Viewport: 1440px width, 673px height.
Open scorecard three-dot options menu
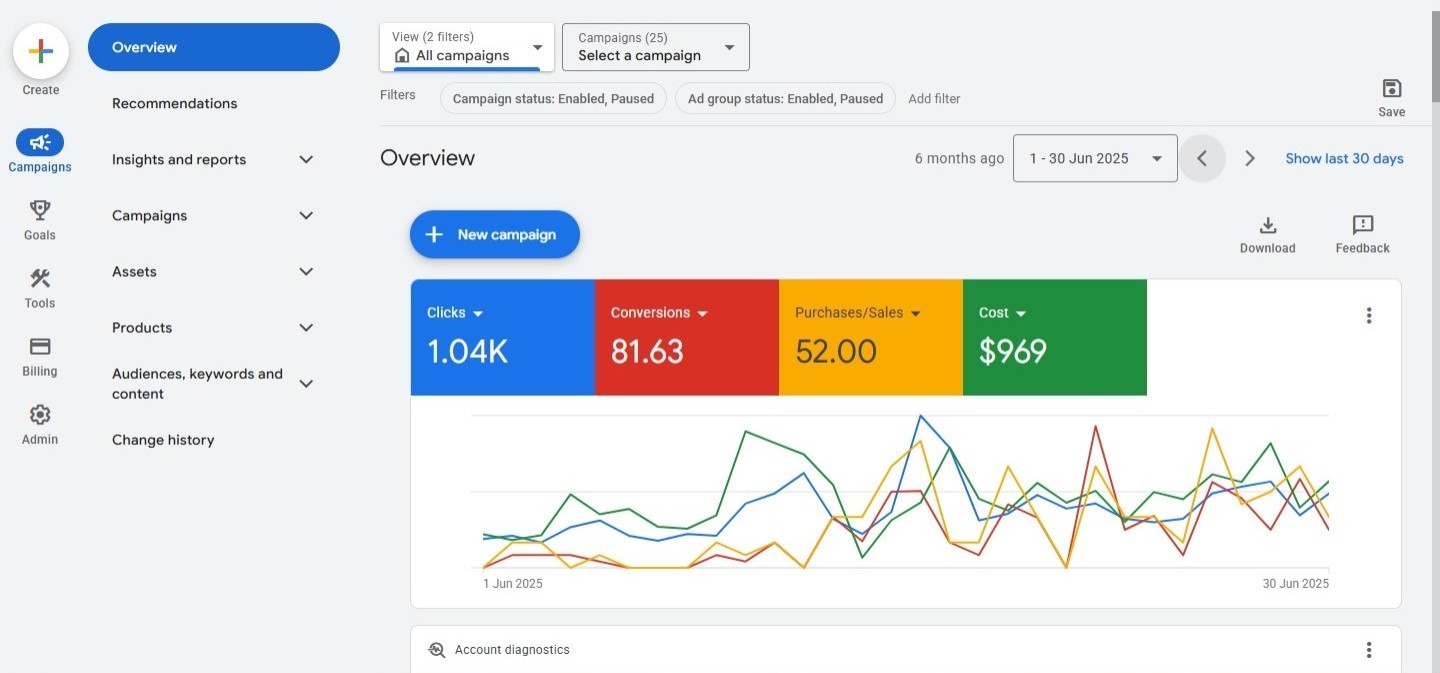tap(1368, 316)
